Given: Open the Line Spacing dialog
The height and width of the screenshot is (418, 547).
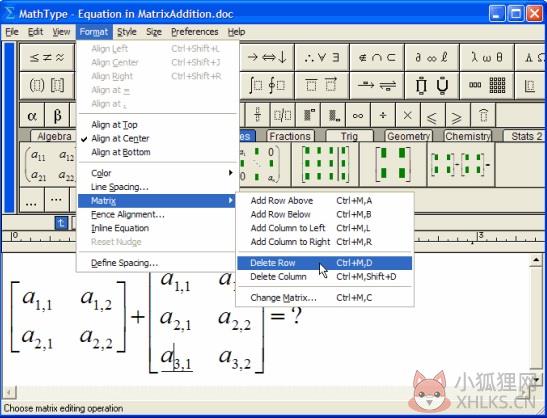Looking at the screenshot, I should coord(156,187).
